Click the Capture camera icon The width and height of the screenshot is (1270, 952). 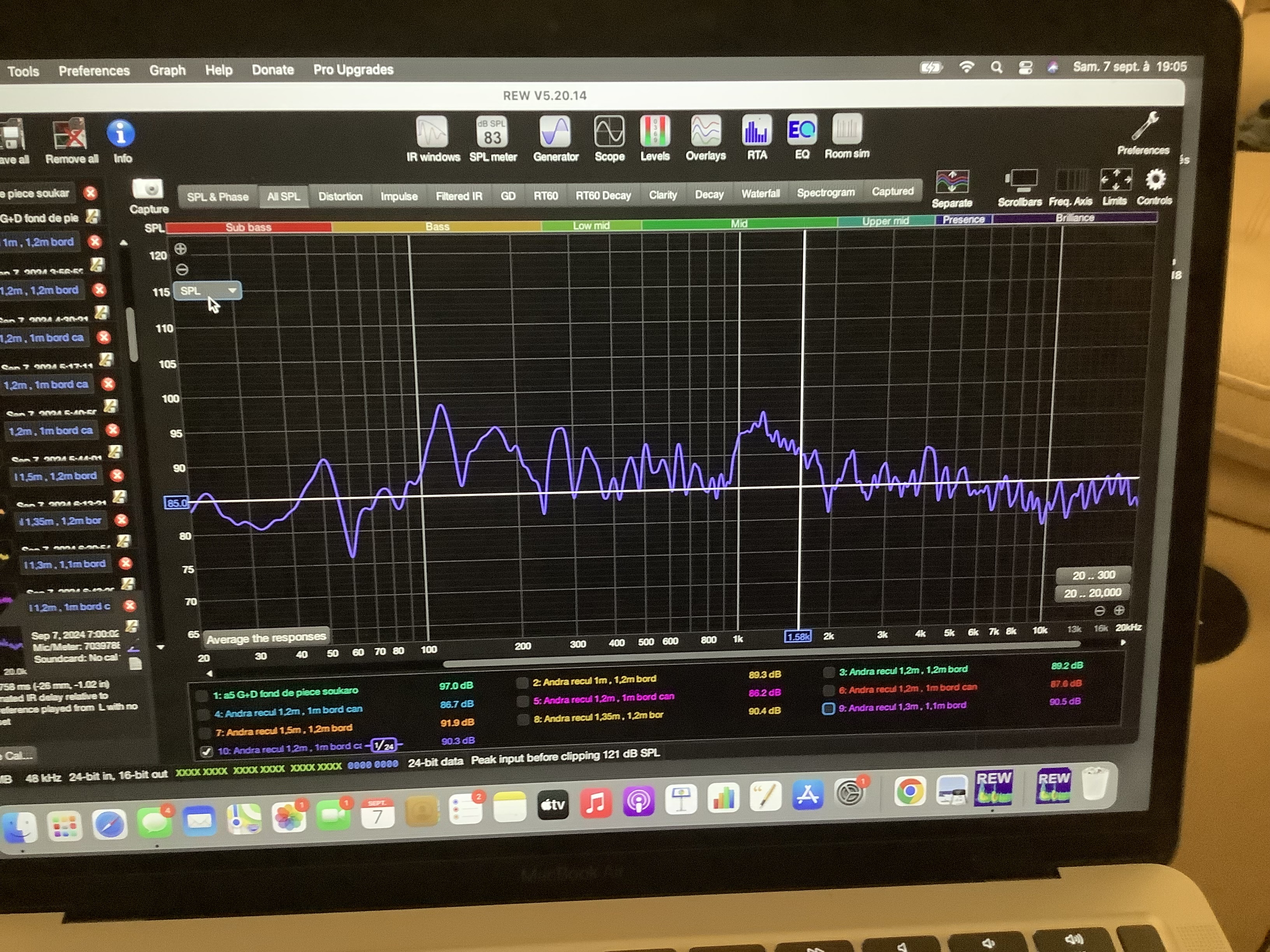(x=148, y=189)
